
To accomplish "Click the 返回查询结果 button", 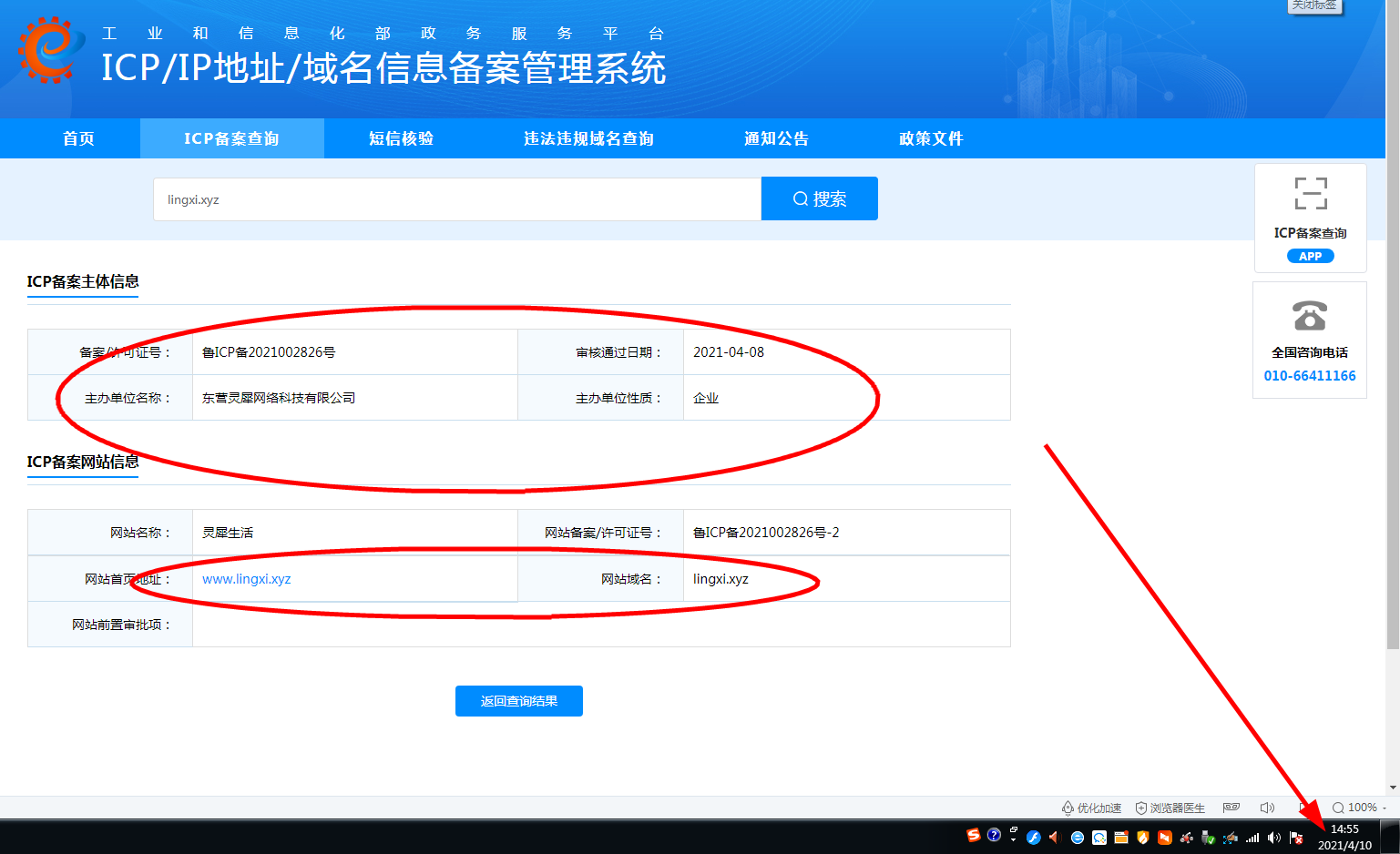I will [x=519, y=701].
